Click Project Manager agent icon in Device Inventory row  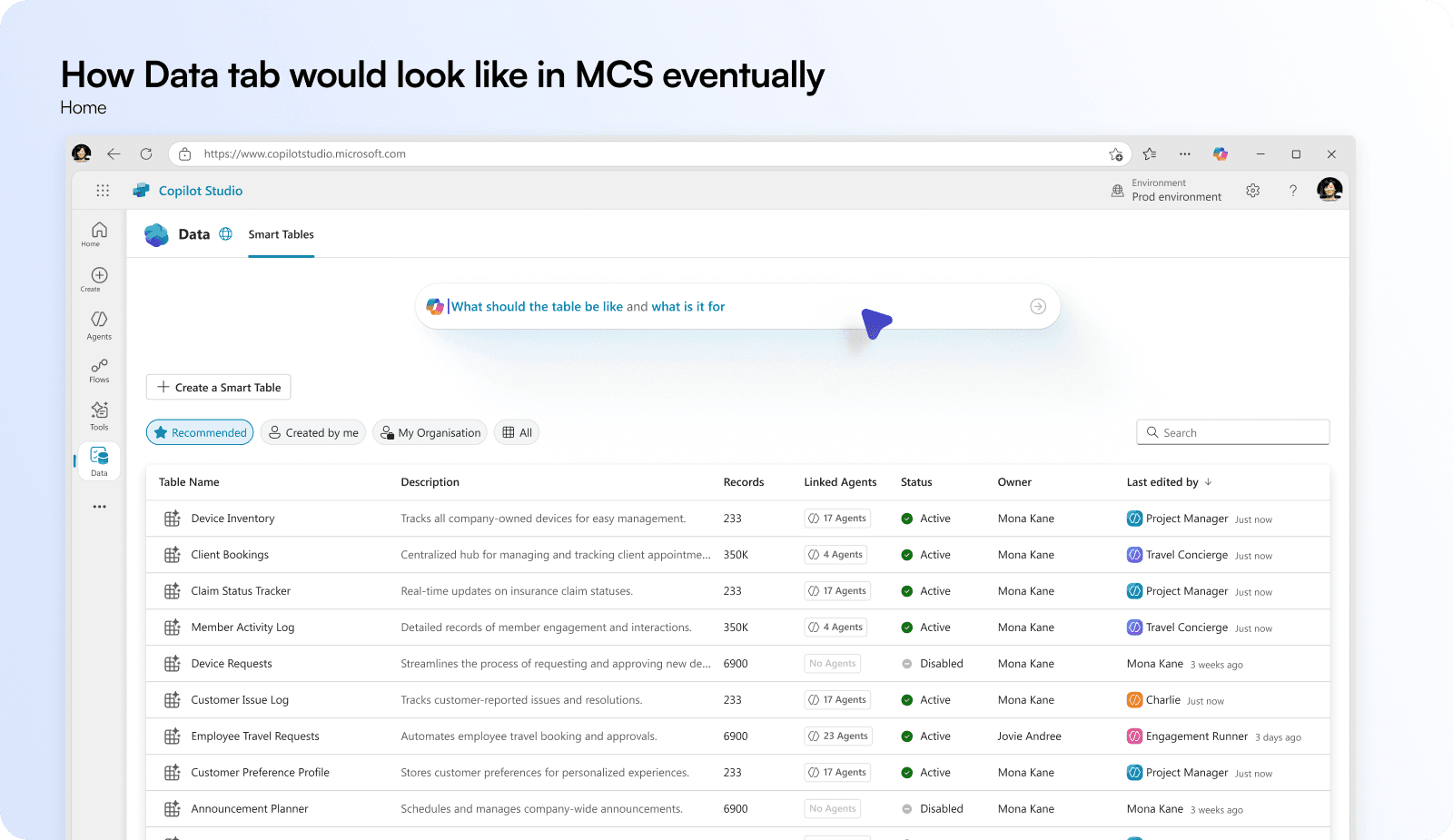point(1134,519)
